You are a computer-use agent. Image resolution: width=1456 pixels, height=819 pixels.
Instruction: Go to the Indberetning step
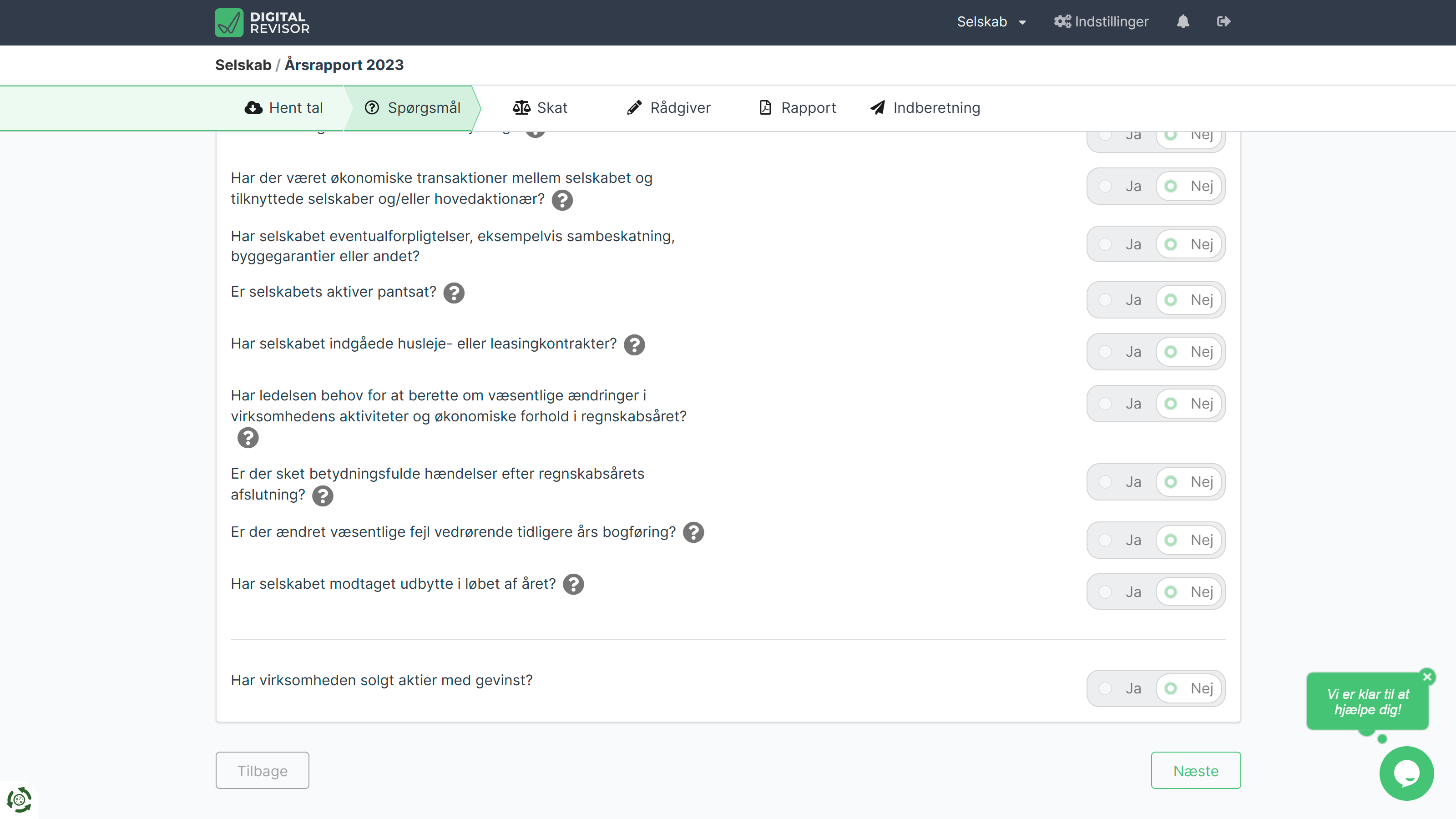(925, 107)
